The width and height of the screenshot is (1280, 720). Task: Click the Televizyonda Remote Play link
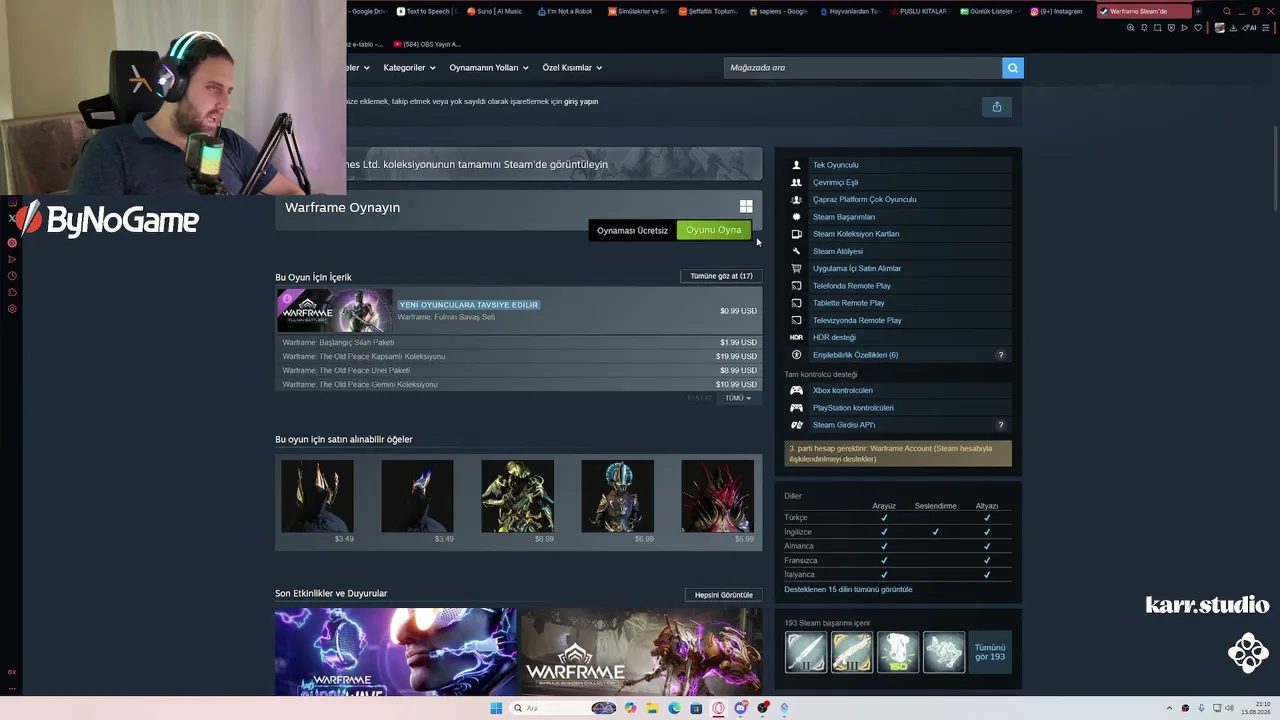click(x=857, y=320)
